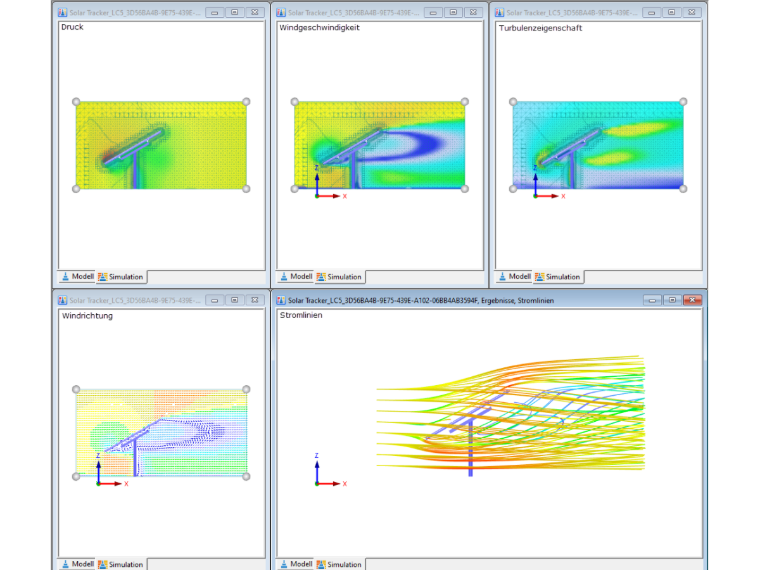This screenshot has width=760, height=570.
Task: Click the XZ axis gizmo in Windgeschwindigkeit view
Action: [x=330, y=183]
